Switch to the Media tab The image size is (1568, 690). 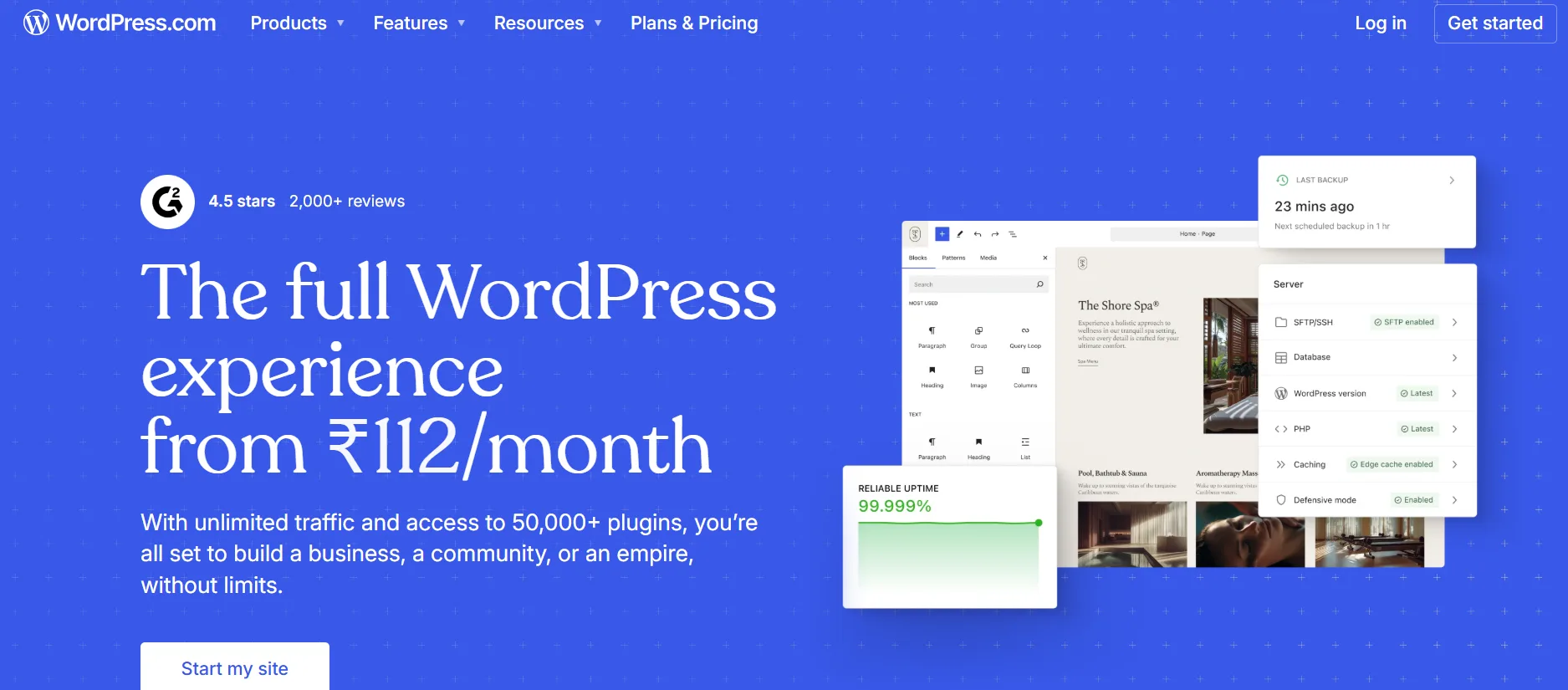tap(988, 258)
